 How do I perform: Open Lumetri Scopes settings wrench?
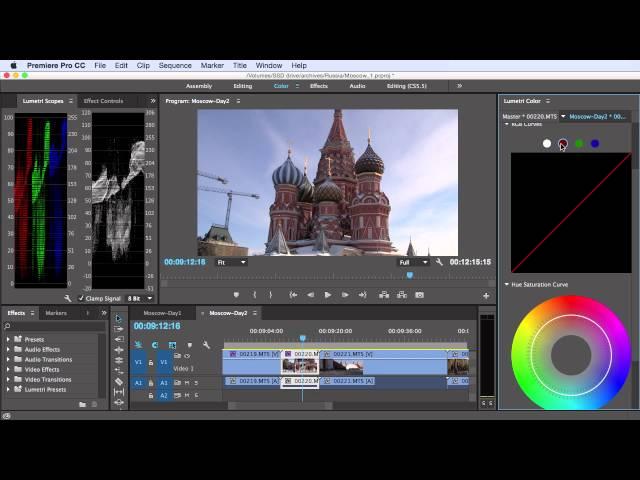point(68,298)
